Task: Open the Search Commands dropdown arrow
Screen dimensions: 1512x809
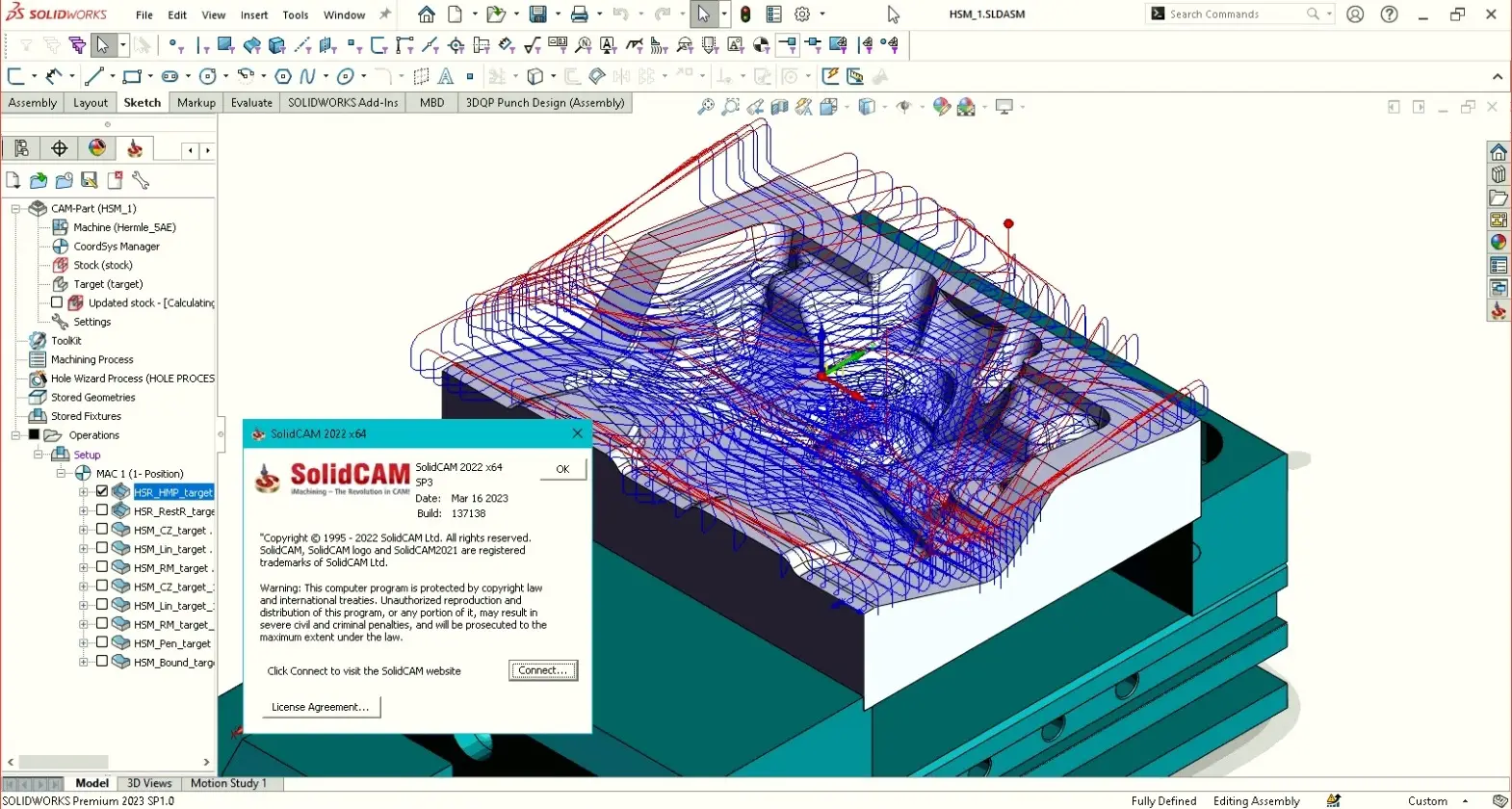Action: point(1329,14)
